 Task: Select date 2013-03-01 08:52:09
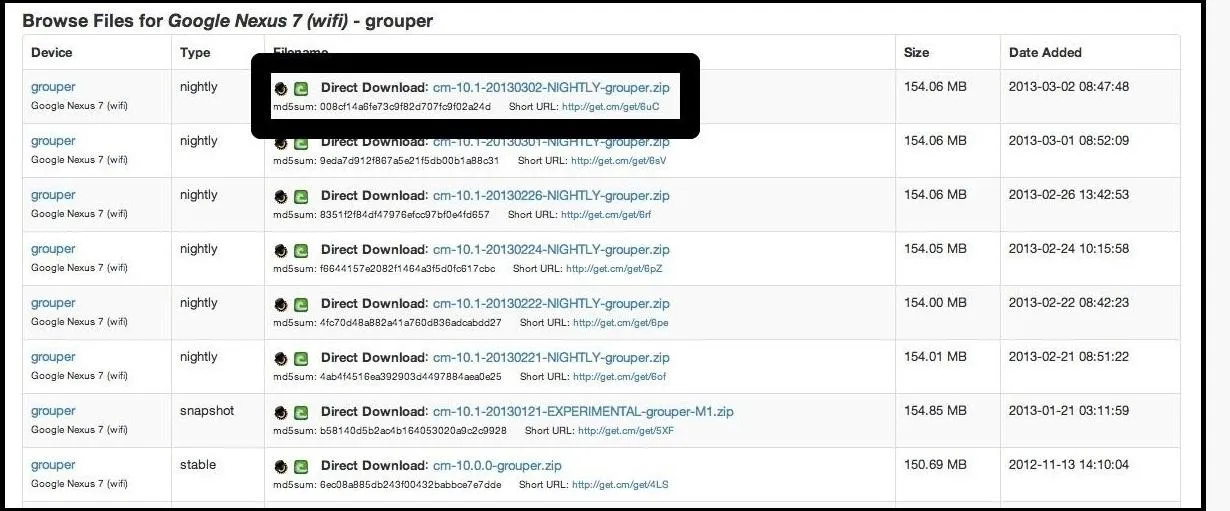[1069, 141]
